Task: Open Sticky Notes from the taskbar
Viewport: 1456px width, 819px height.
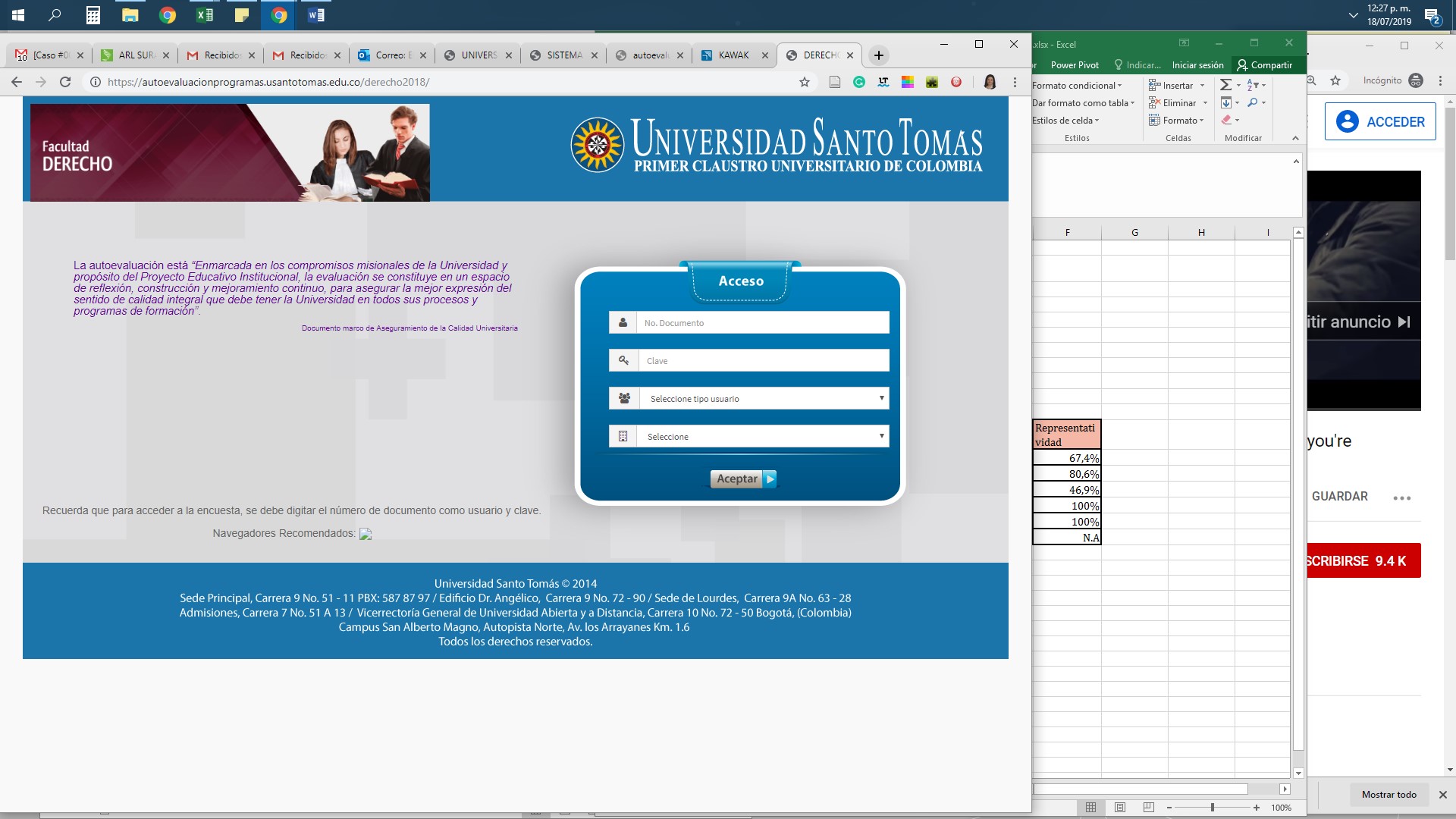Action: 241,14
